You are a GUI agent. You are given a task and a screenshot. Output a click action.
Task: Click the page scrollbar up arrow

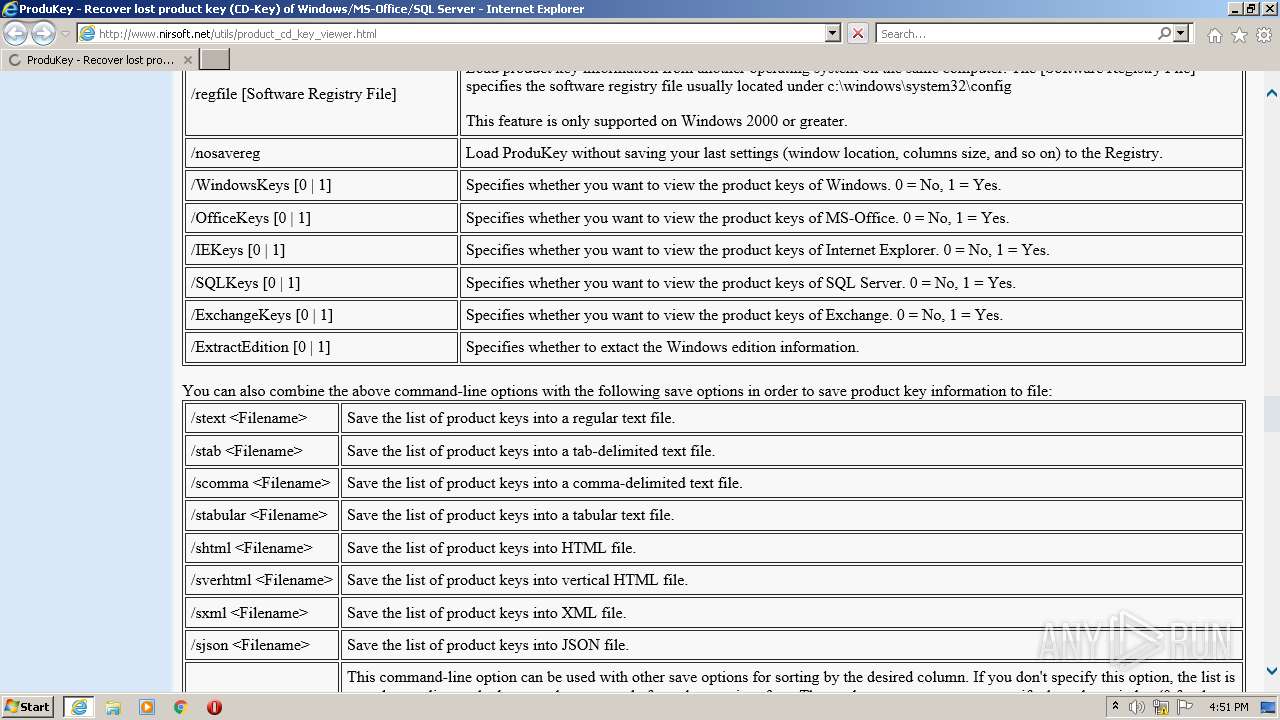pos(1271,93)
